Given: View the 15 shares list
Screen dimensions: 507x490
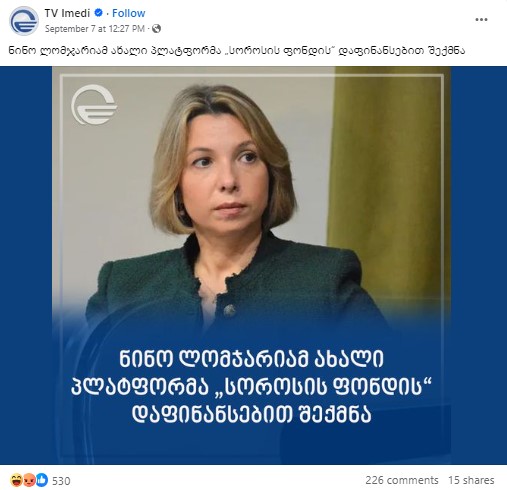Looking at the screenshot, I should click(x=471, y=480).
